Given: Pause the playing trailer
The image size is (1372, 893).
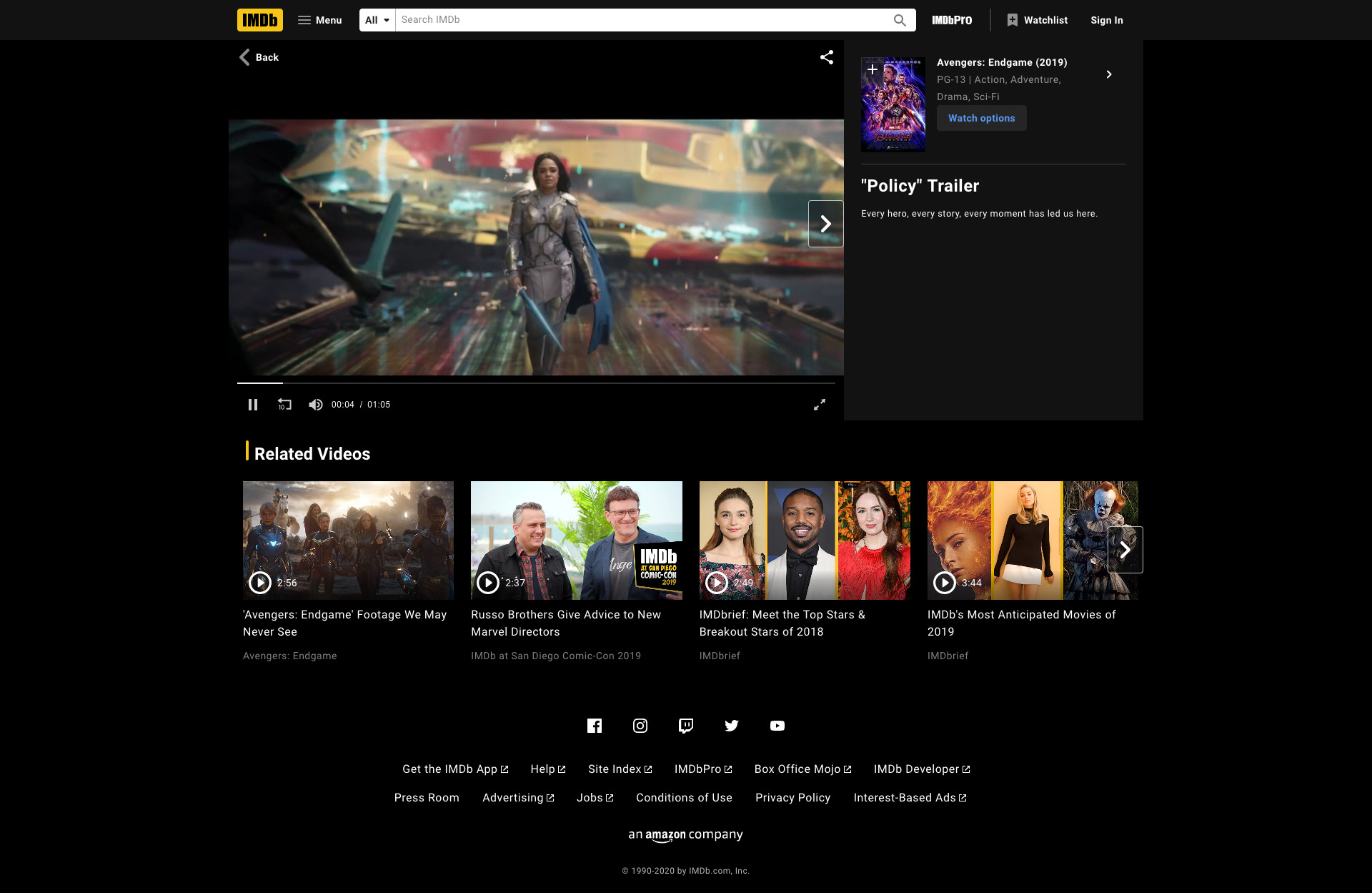Looking at the screenshot, I should tap(253, 405).
